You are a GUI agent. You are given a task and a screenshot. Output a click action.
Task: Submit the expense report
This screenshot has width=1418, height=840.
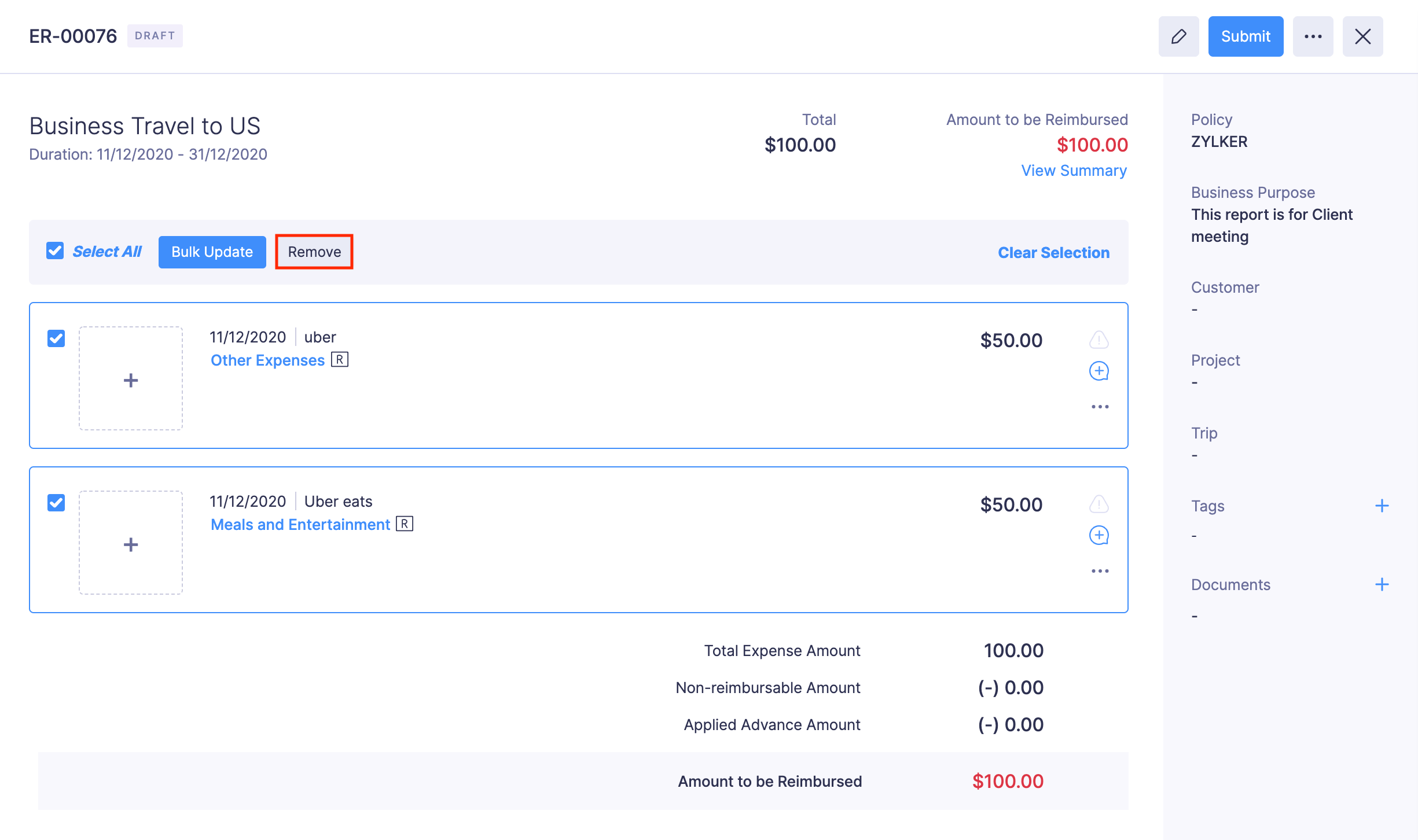(1245, 36)
